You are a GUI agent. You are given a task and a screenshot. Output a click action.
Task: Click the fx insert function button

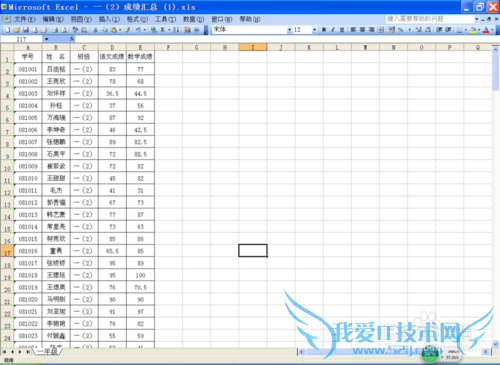click(72, 39)
